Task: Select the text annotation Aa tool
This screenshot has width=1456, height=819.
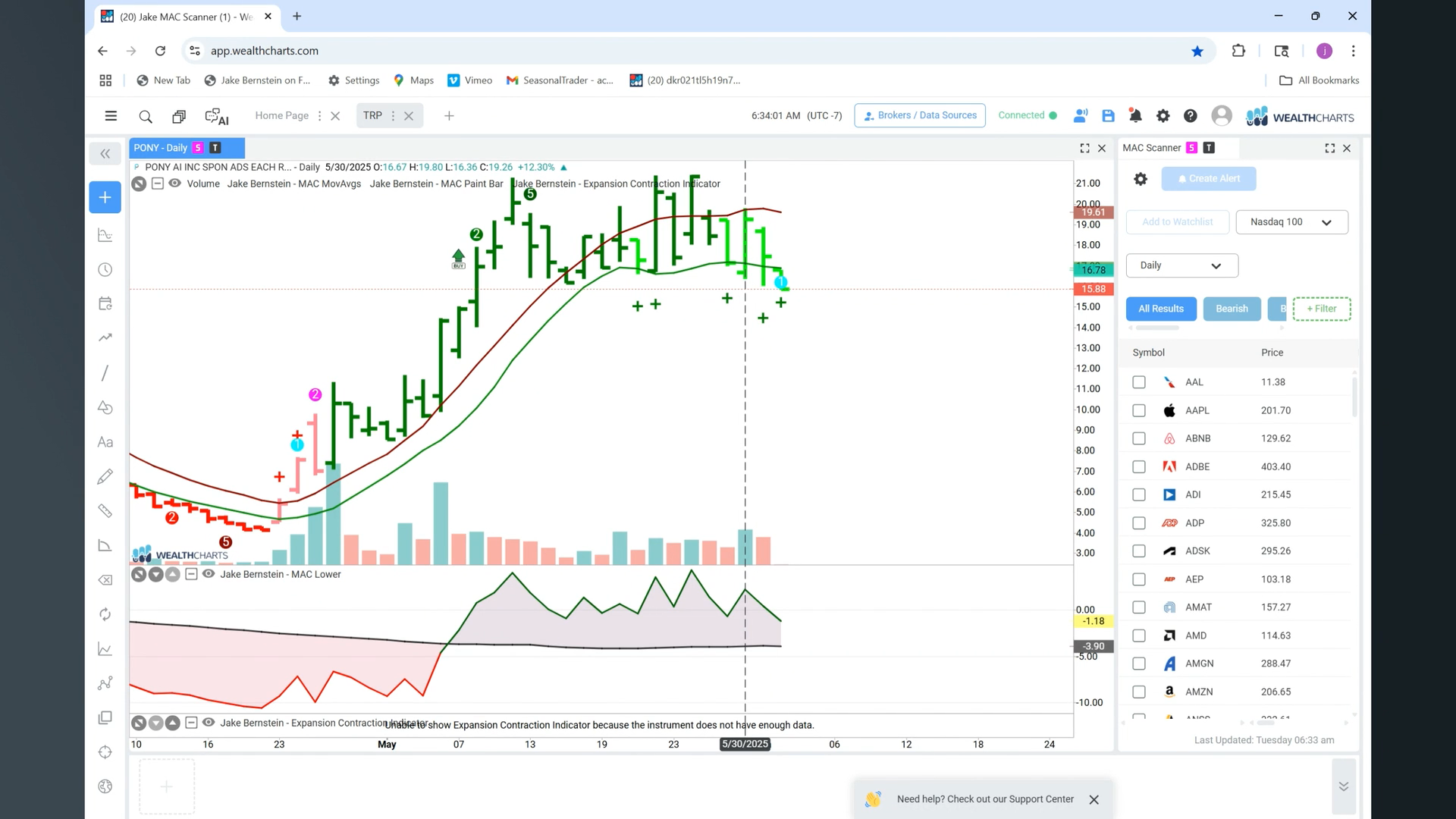Action: (105, 442)
